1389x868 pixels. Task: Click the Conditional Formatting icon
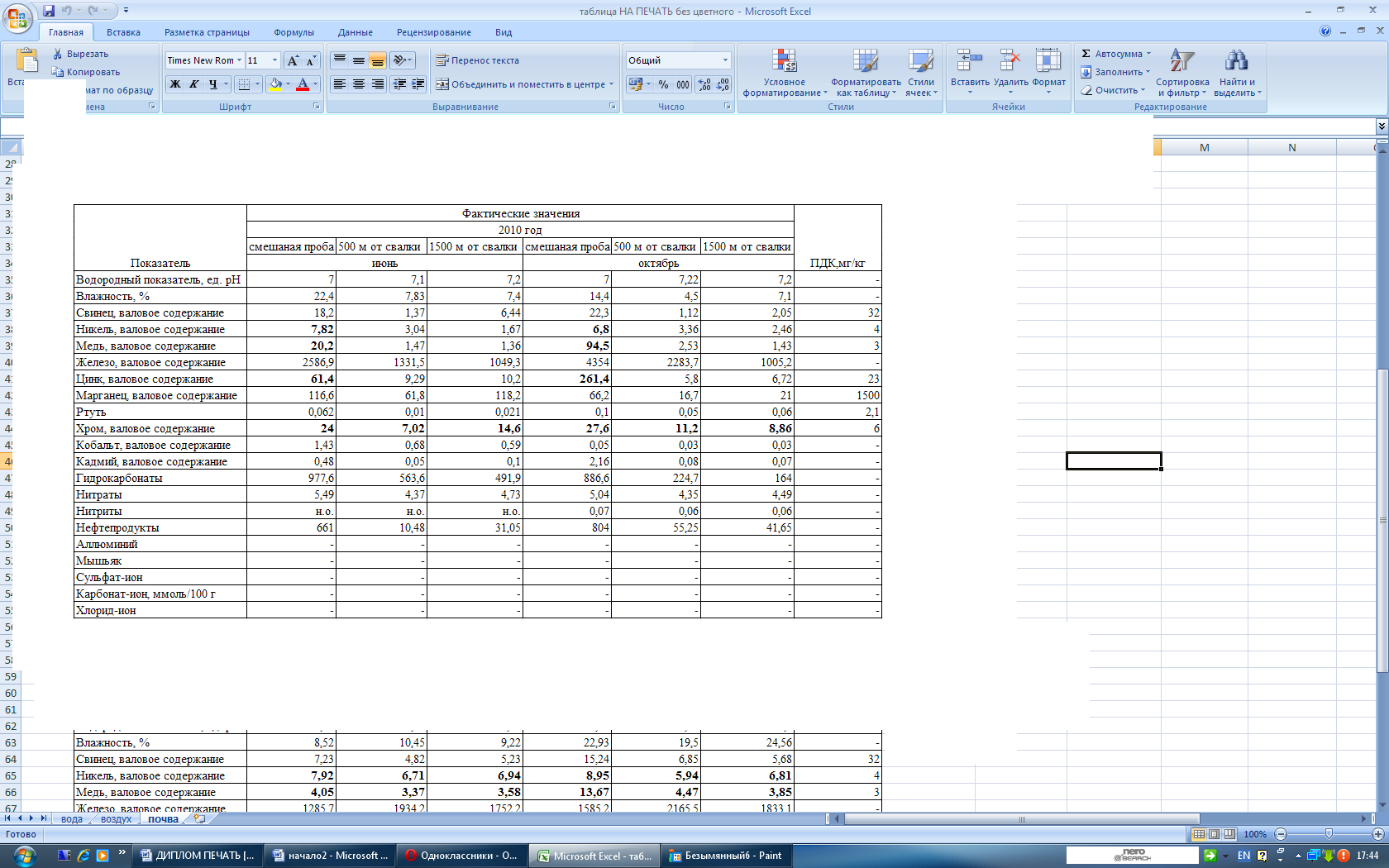pyautogui.click(x=784, y=61)
